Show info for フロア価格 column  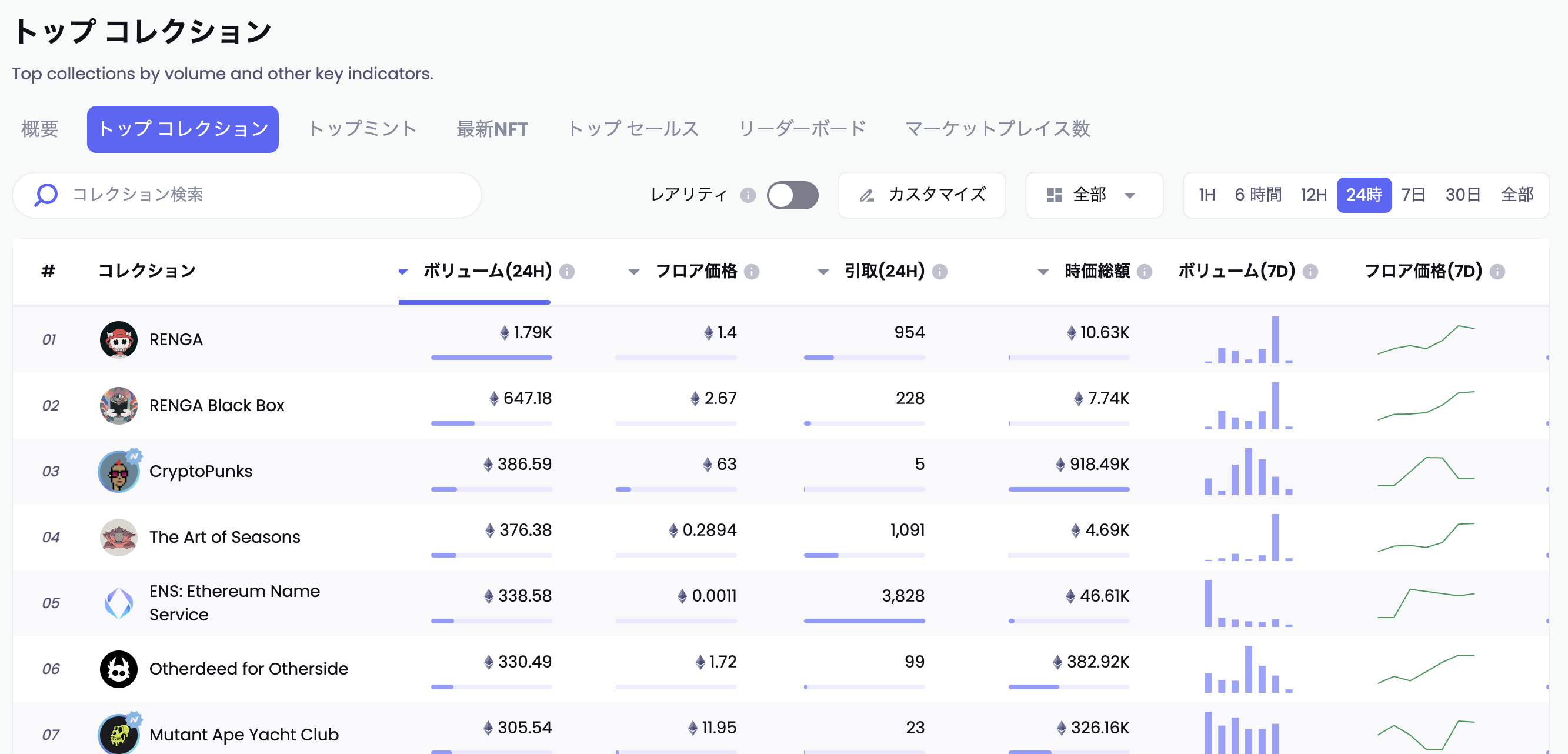click(x=752, y=271)
